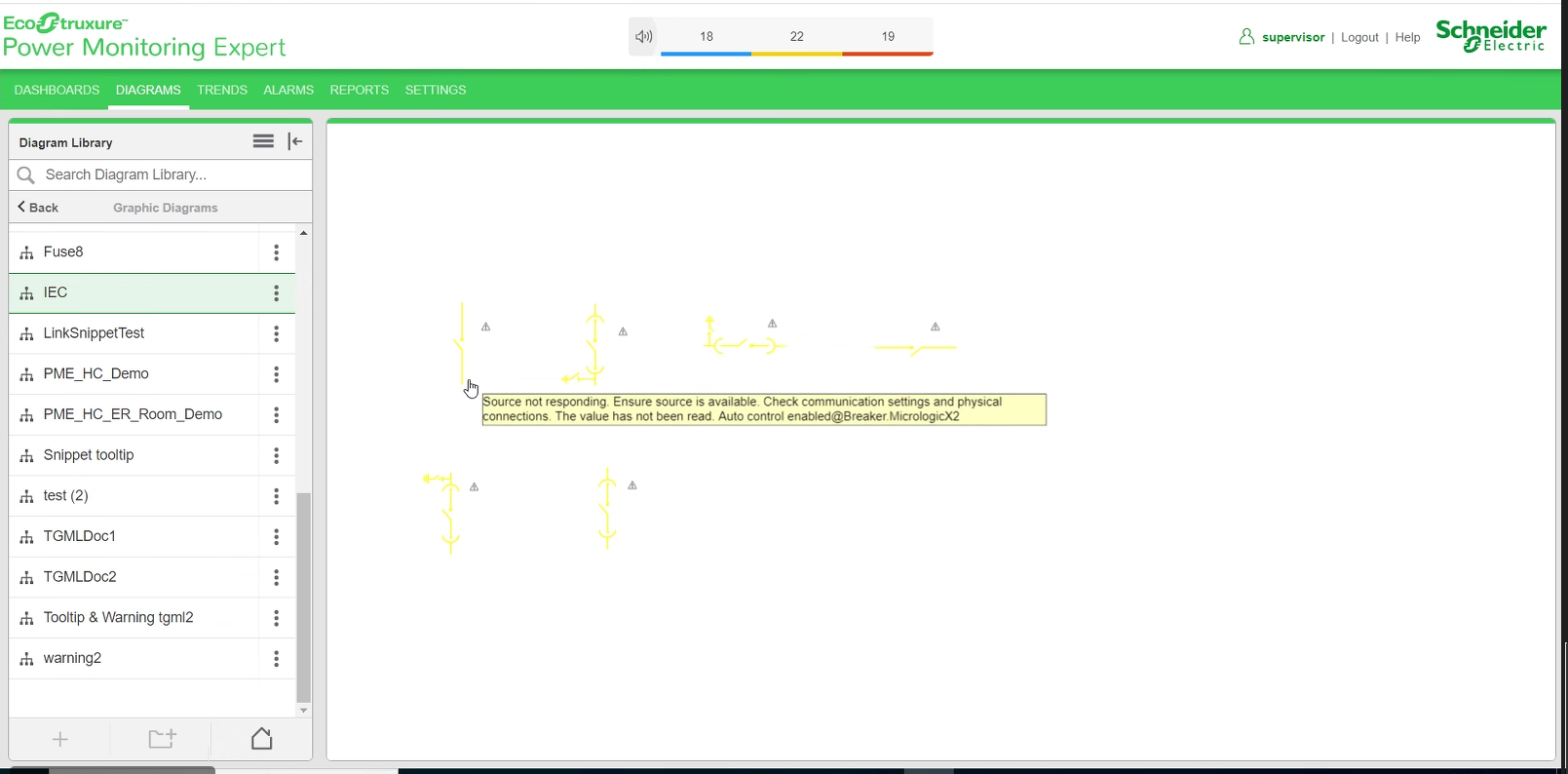Image resolution: width=1568 pixels, height=774 pixels.
Task: Open the Tooltip & Warning tgml2 diagram
Action: (119, 618)
